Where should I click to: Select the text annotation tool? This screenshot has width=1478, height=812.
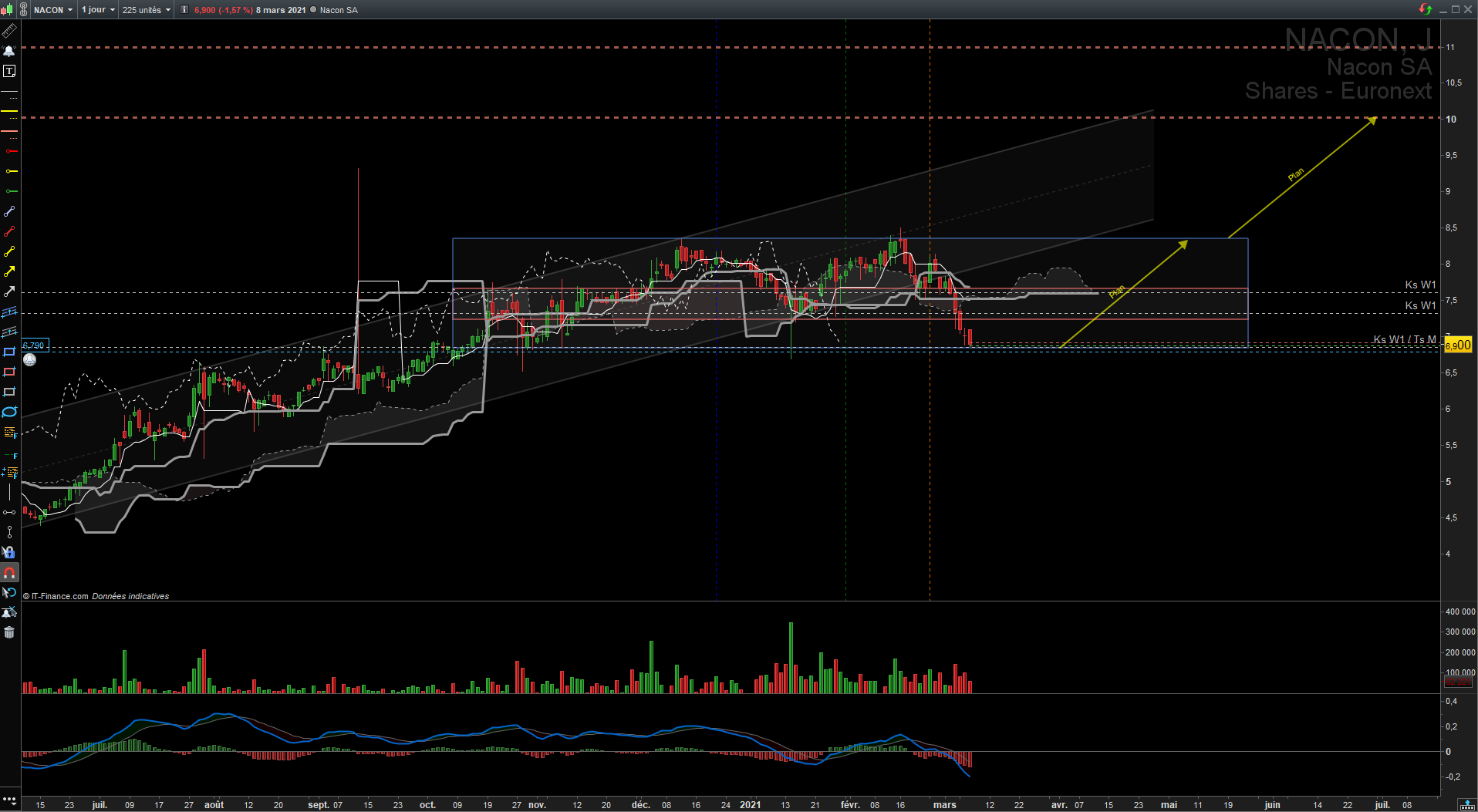point(9,71)
